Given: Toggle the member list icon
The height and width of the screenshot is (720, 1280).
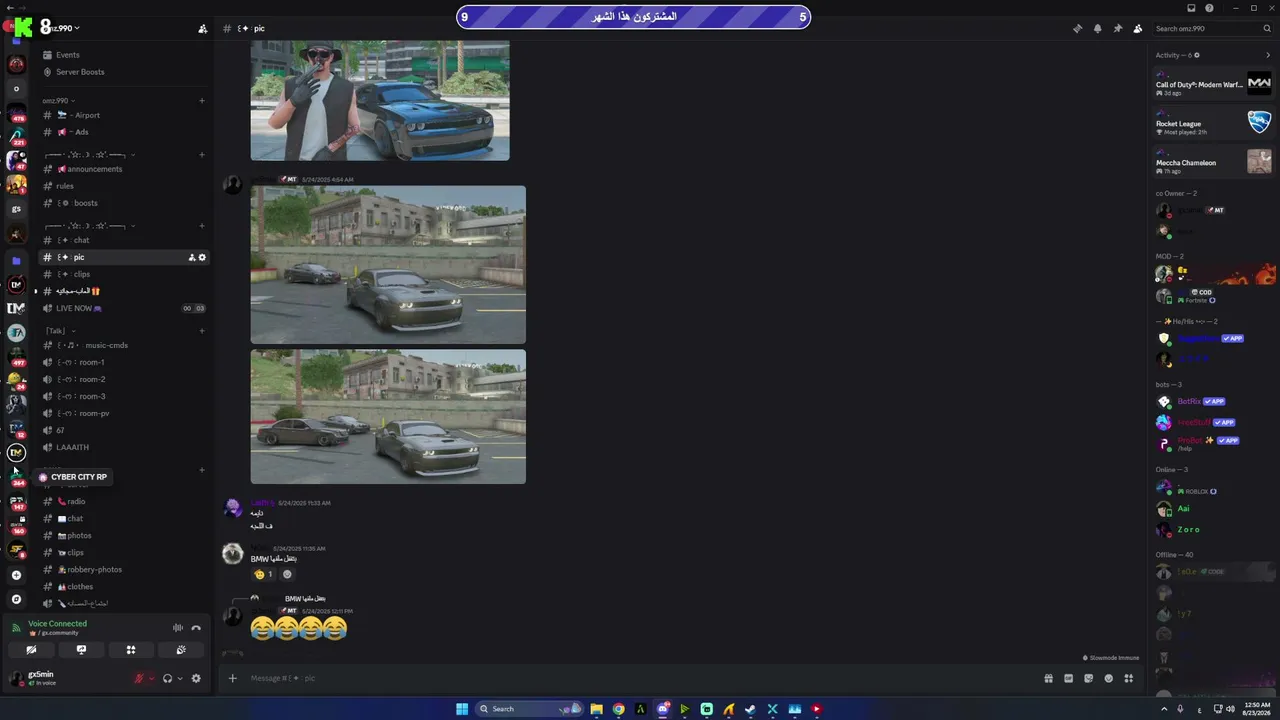Looking at the screenshot, I should click(x=1137, y=28).
